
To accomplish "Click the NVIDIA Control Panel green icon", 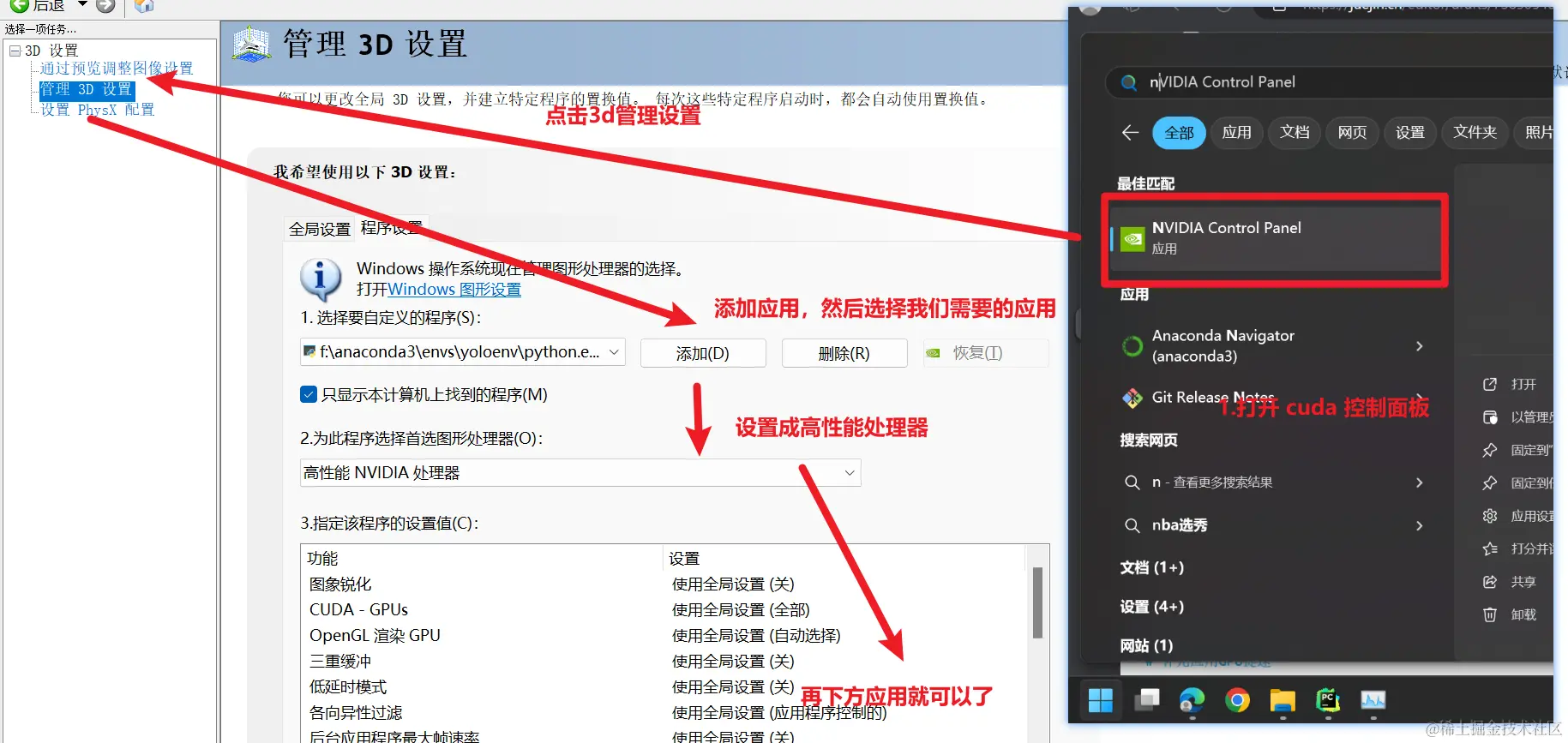I will coord(1132,239).
